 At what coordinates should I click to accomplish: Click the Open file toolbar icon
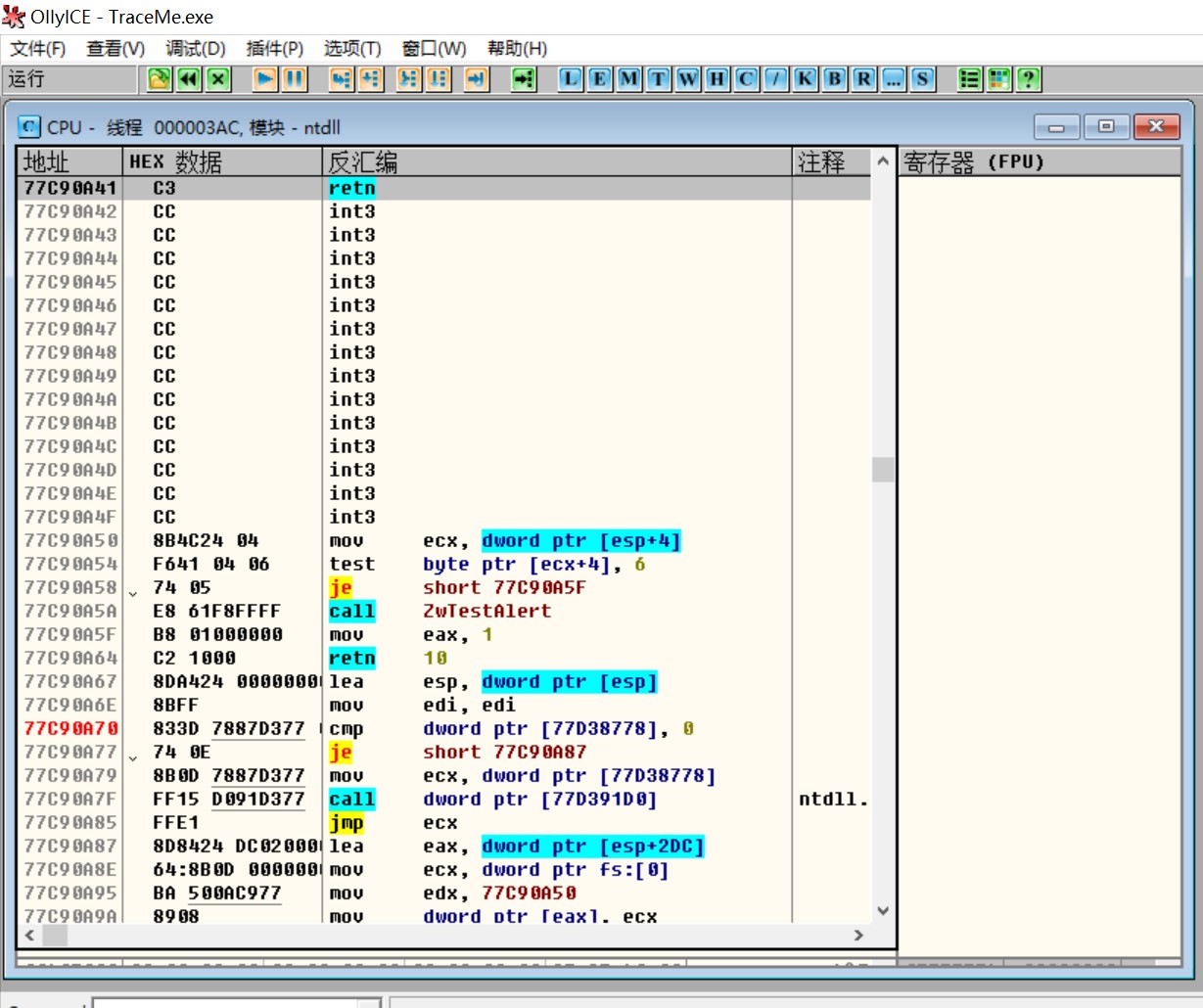pyautogui.click(x=159, y=79)
